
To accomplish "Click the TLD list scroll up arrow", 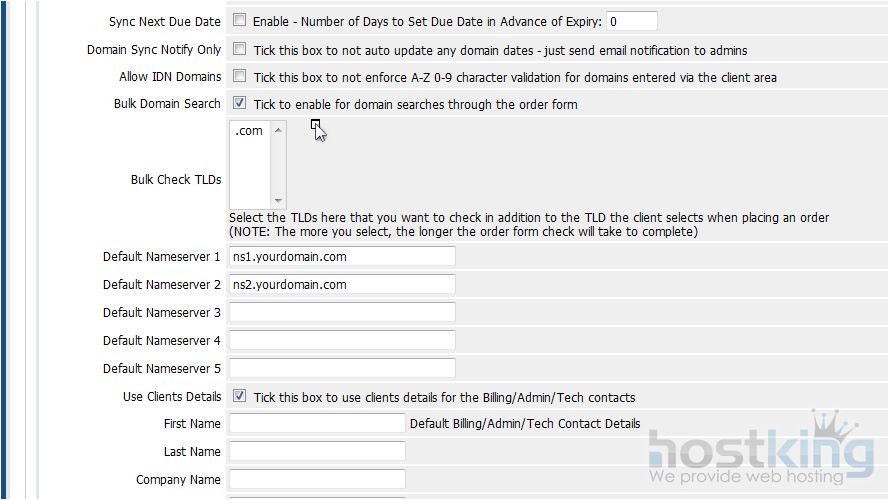I will pyautogui.click(x=278, y=129).
